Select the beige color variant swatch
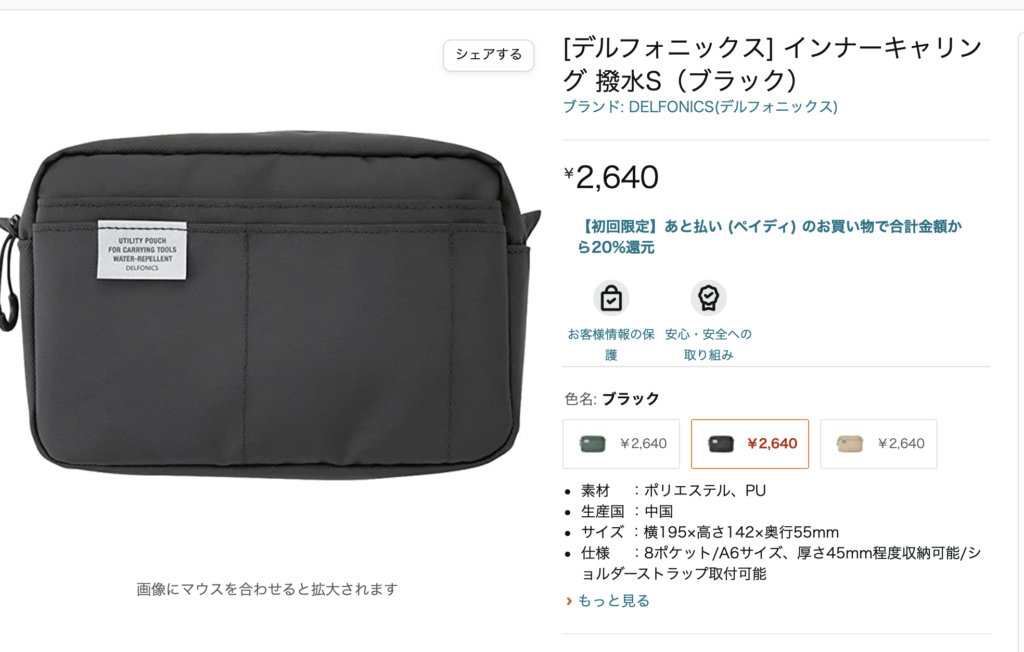Screen dimensions: 1024x652 pos(878,444)
